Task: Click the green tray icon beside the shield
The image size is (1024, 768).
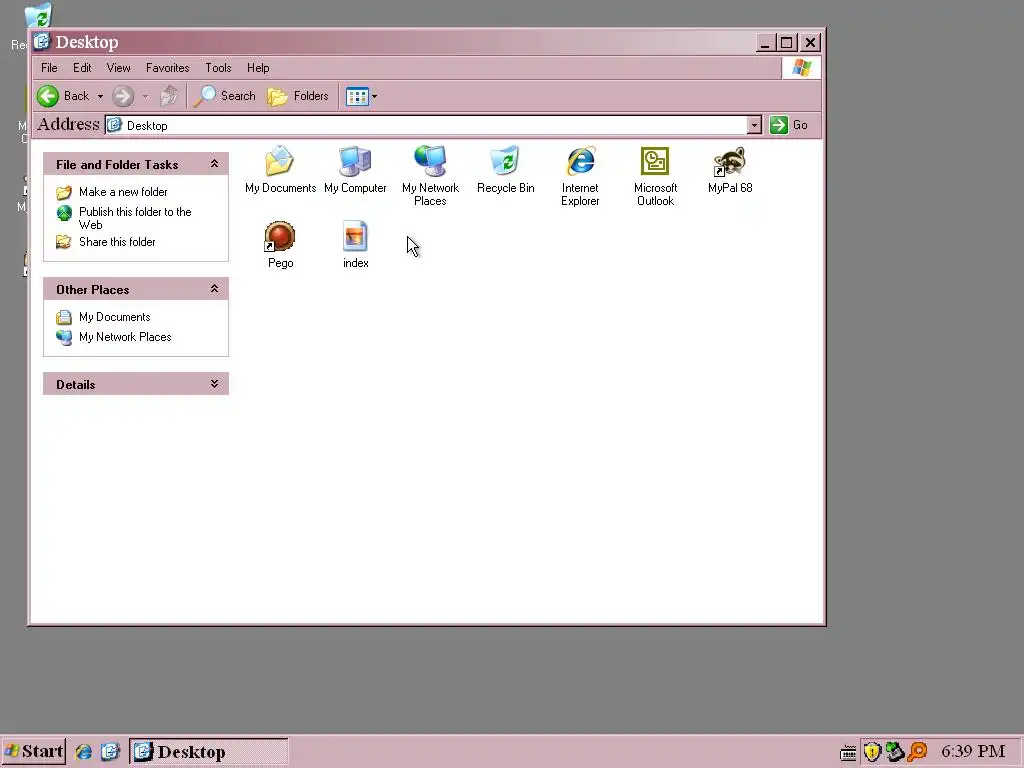Action: tap(894, 752)
